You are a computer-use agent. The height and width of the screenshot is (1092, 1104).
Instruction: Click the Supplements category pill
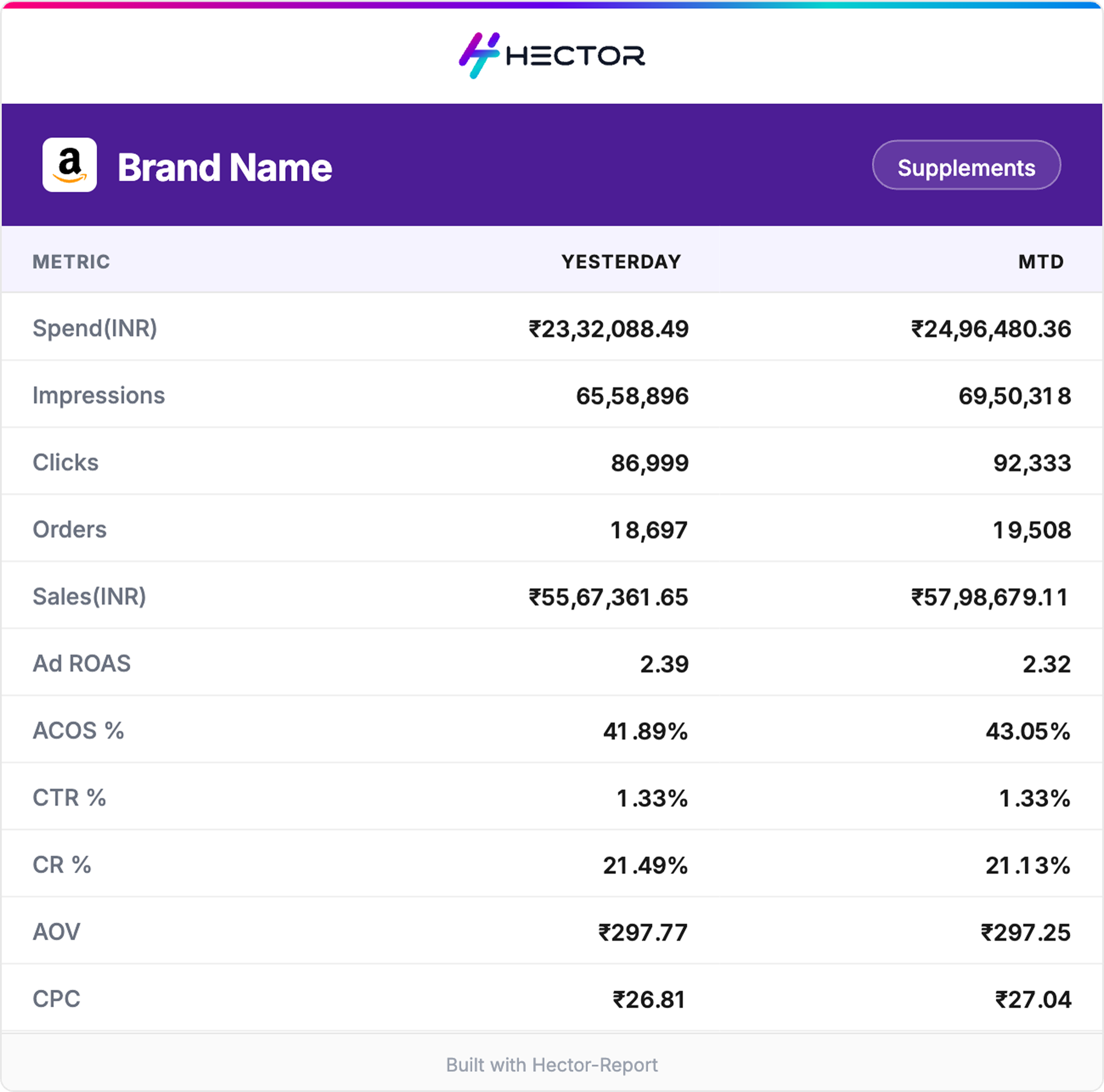click(966, 165)
